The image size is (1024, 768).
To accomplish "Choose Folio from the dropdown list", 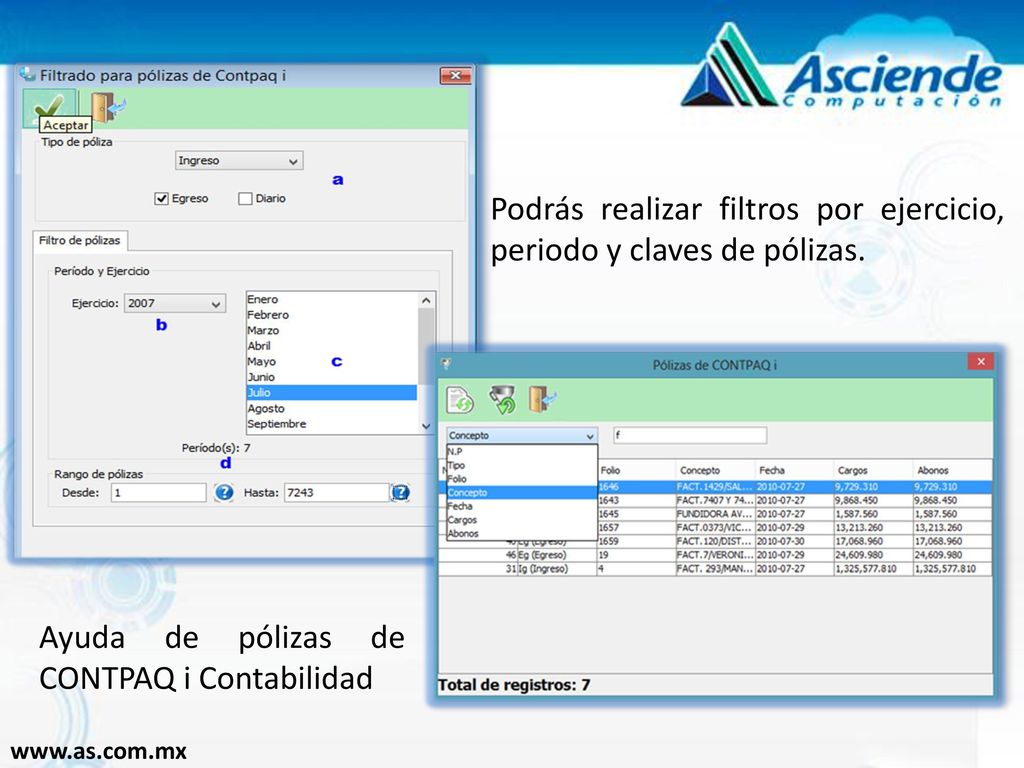I will (522, 479).
